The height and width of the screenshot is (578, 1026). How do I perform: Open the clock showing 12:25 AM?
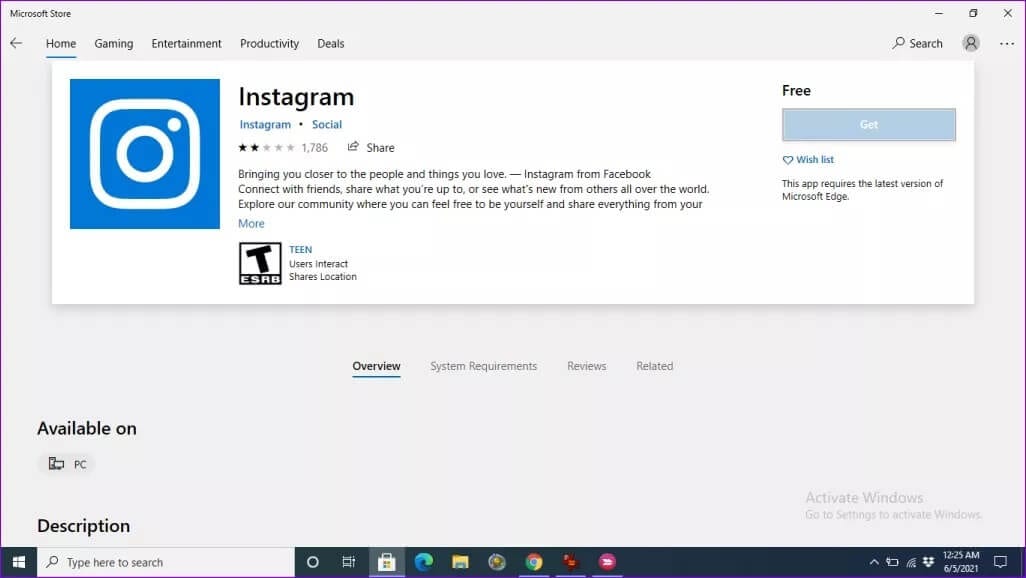click(x=961, y=562)
